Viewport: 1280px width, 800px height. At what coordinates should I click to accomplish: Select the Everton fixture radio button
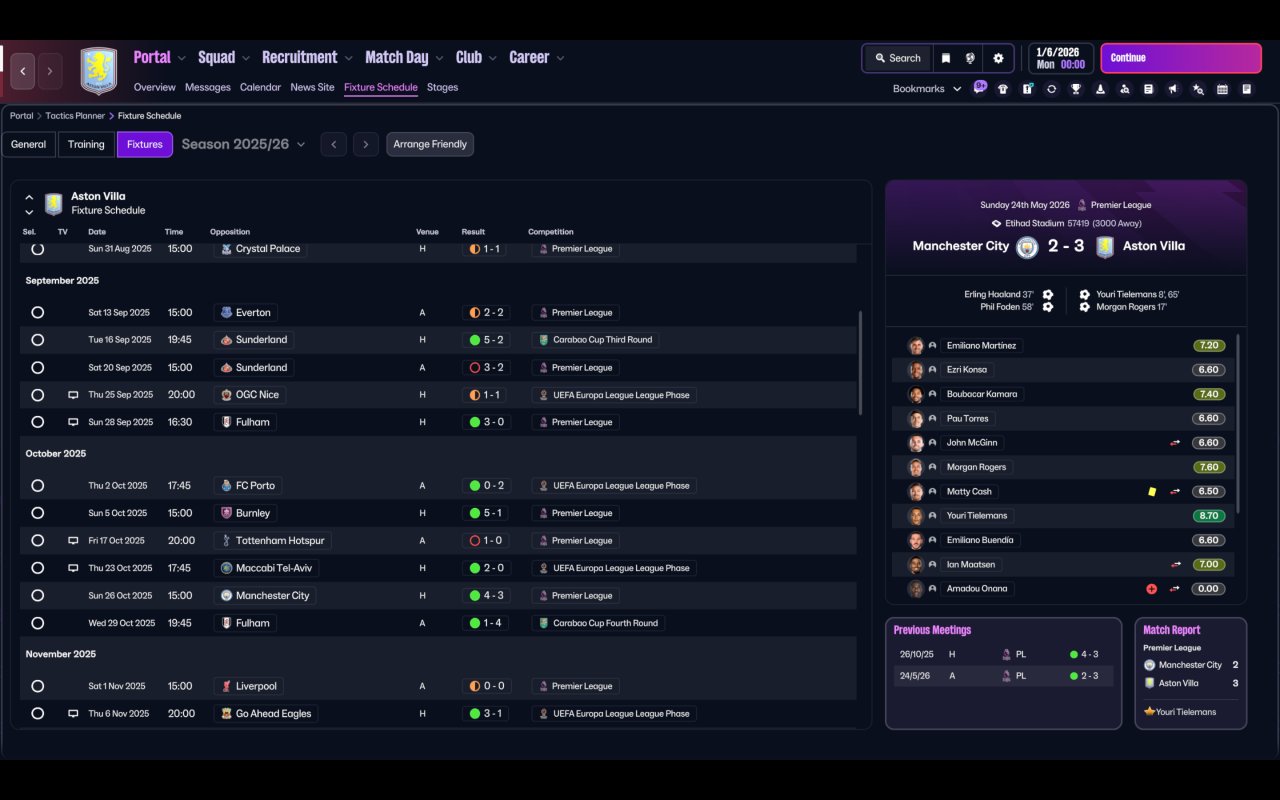coord(37,313)
